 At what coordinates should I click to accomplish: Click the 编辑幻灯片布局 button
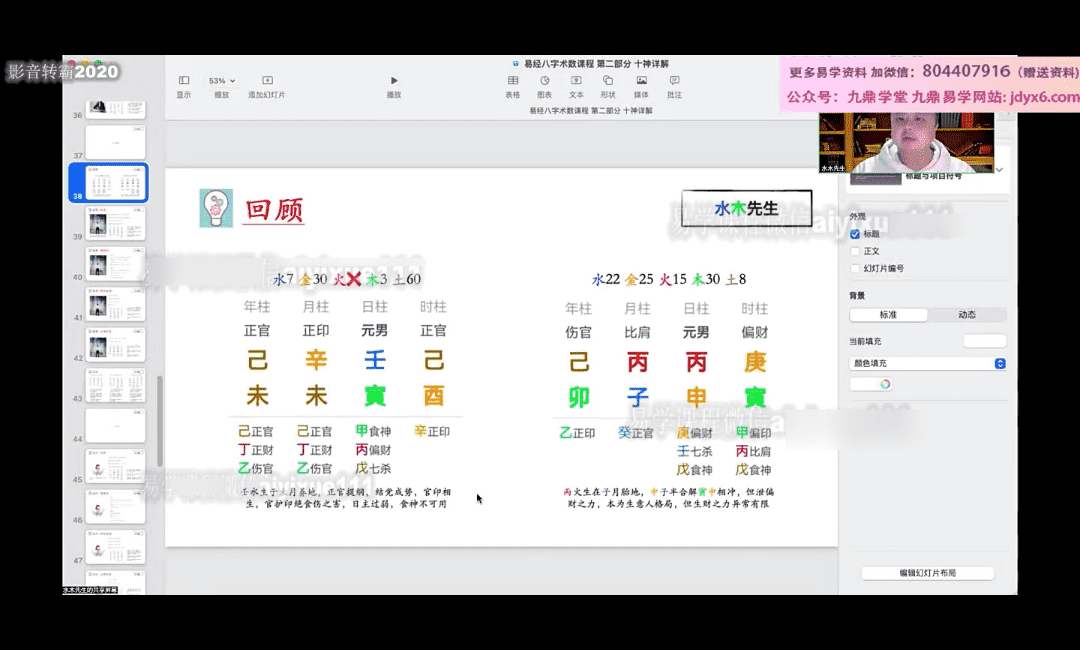pyautogui.click(x=927, y=573)
